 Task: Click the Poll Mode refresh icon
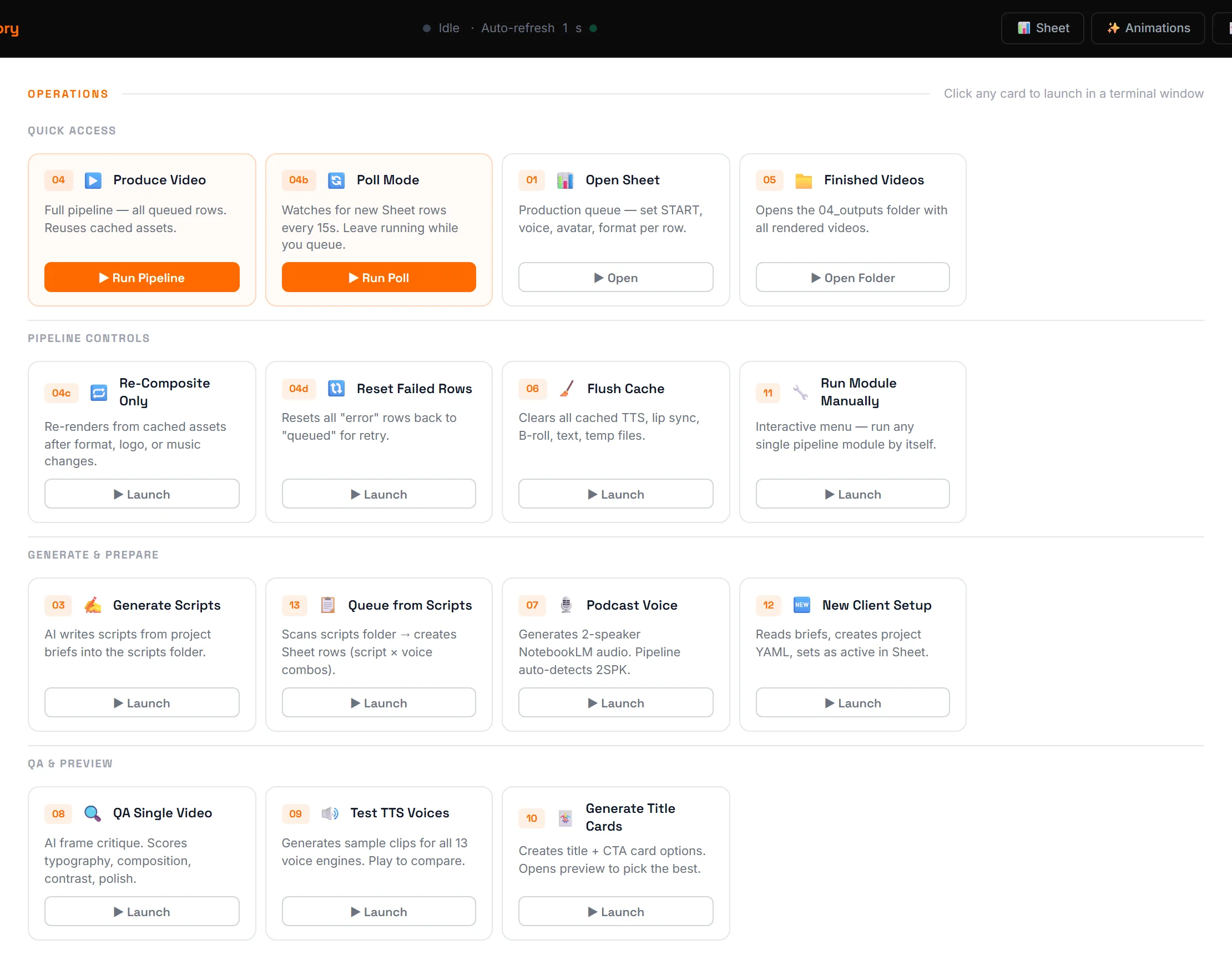tap(336, 180)
